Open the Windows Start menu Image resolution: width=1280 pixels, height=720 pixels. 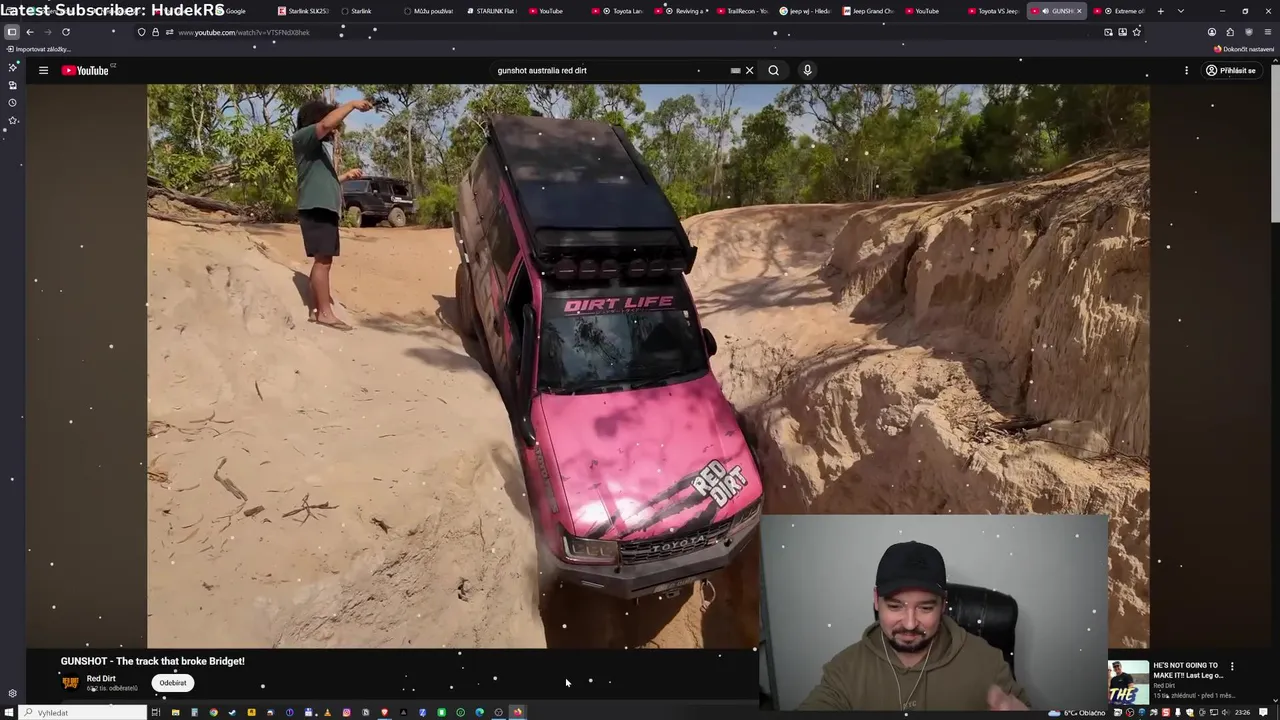click(10, 713)
